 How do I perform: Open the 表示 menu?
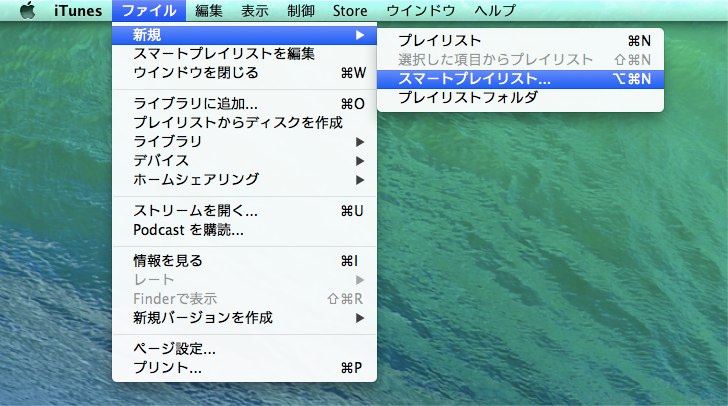click(x=254, y=10)
